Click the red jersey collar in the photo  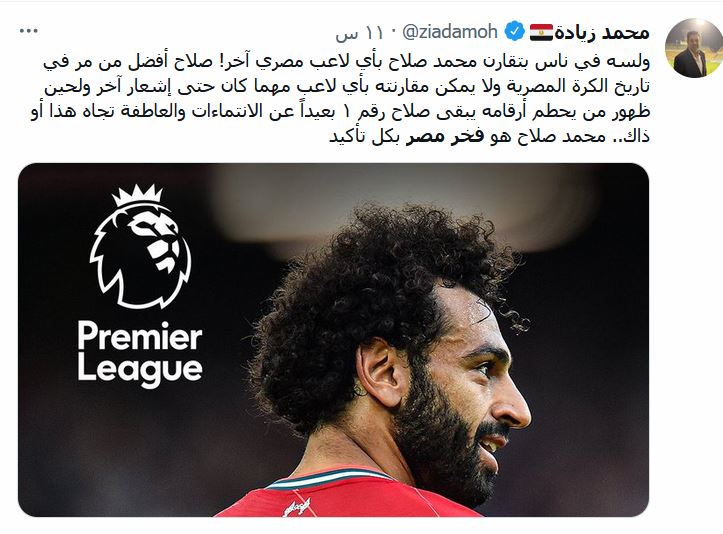tap(330, 479)
